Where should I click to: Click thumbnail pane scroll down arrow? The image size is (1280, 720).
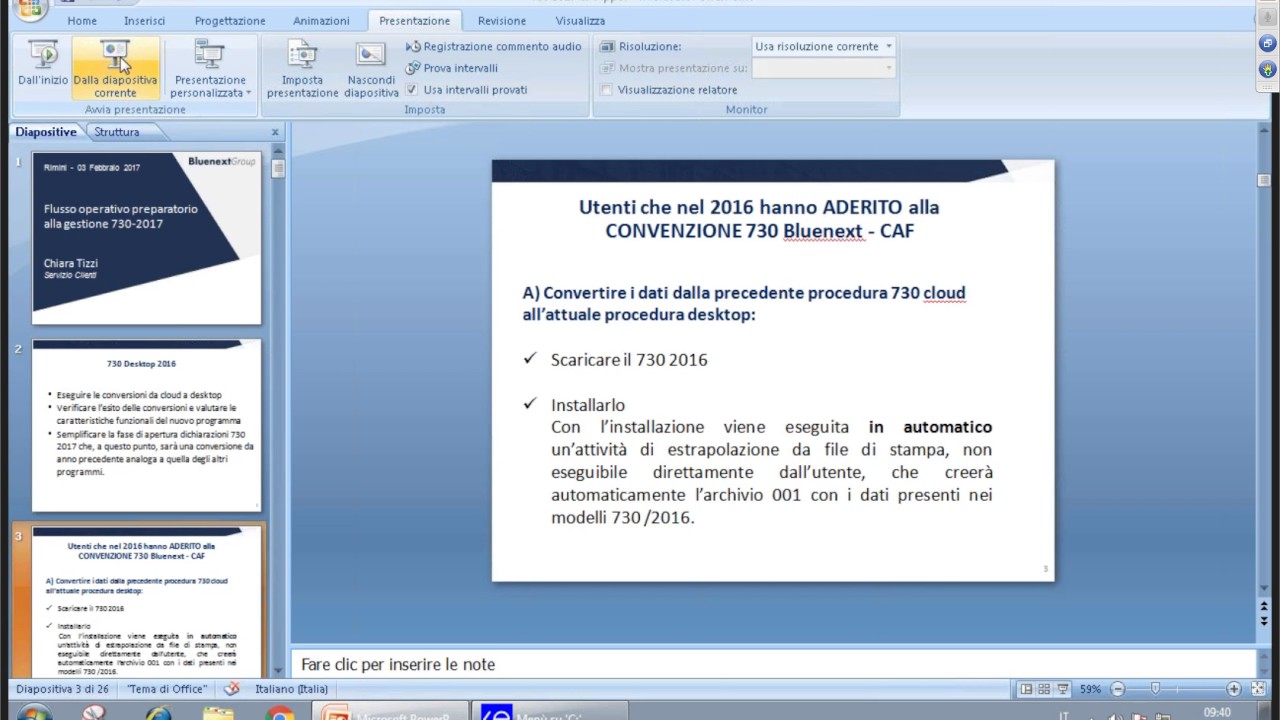coord(278,671)
